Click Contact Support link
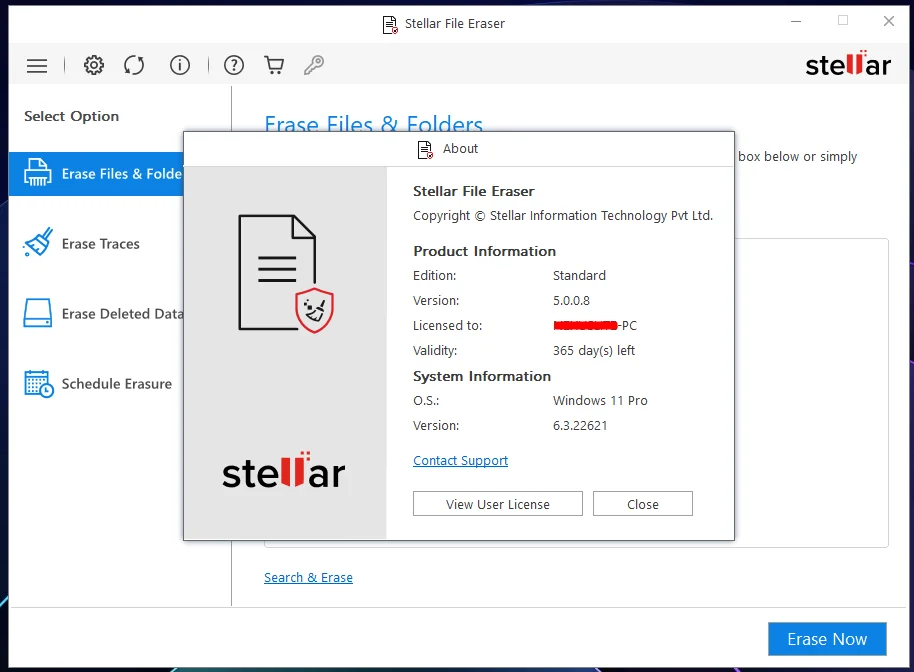The width and height of the screenshot is (914, 672). coord(460,460)
